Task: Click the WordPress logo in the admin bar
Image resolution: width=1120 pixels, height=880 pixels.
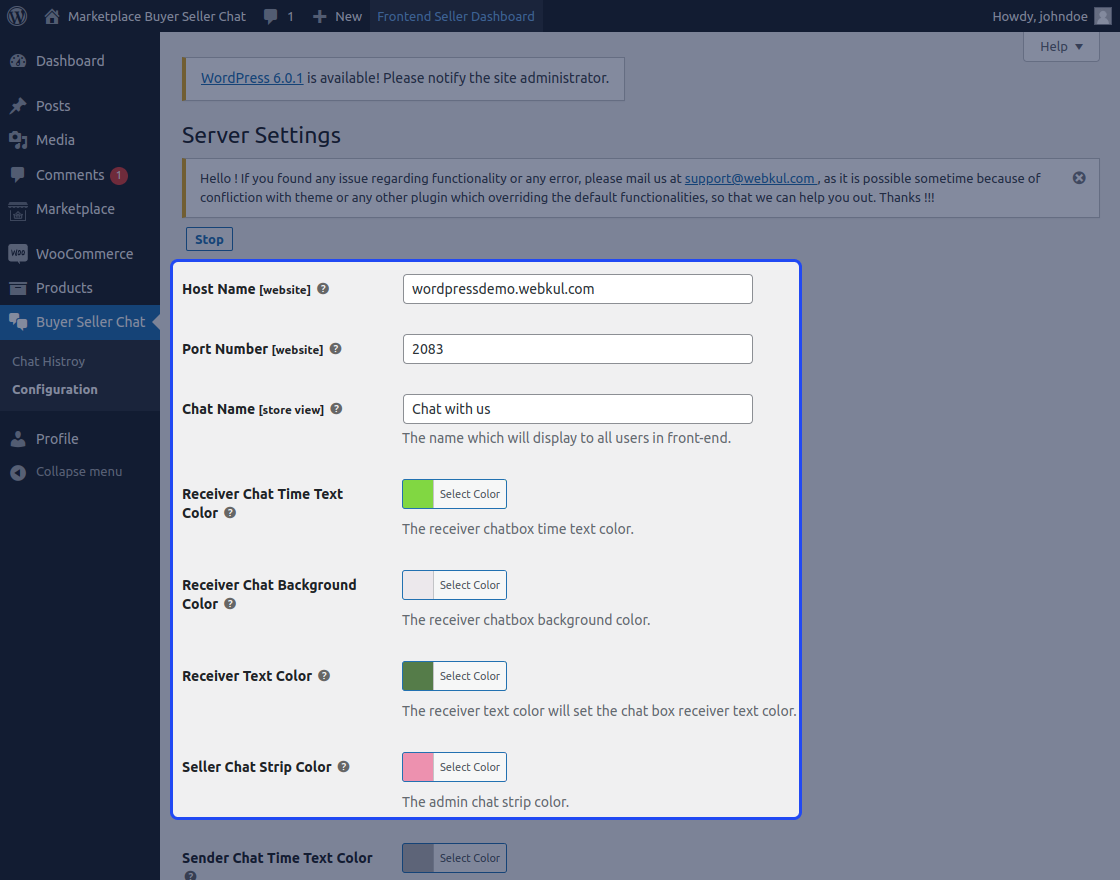Action: click(x=16, y=15)
